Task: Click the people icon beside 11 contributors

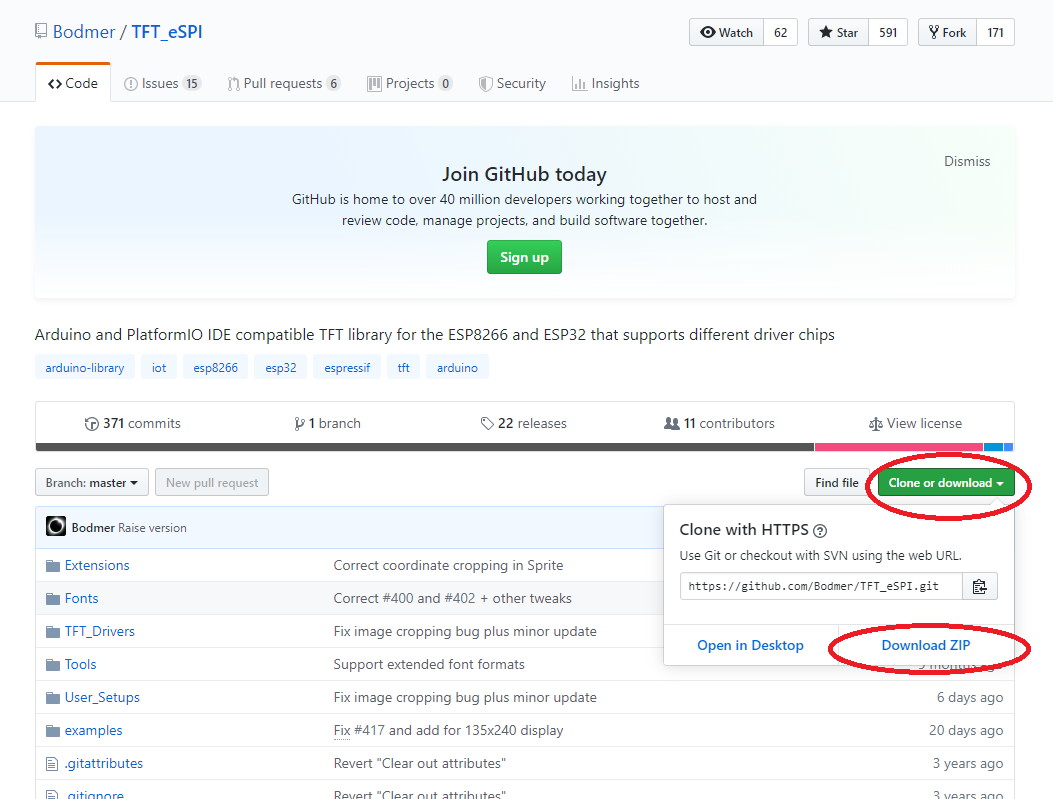Action: click(x=672, y=424)
